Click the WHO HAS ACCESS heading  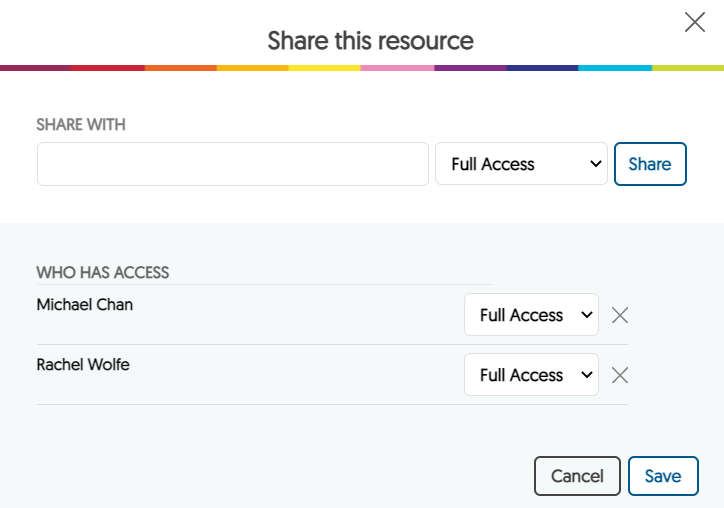[x=103, y=272]
